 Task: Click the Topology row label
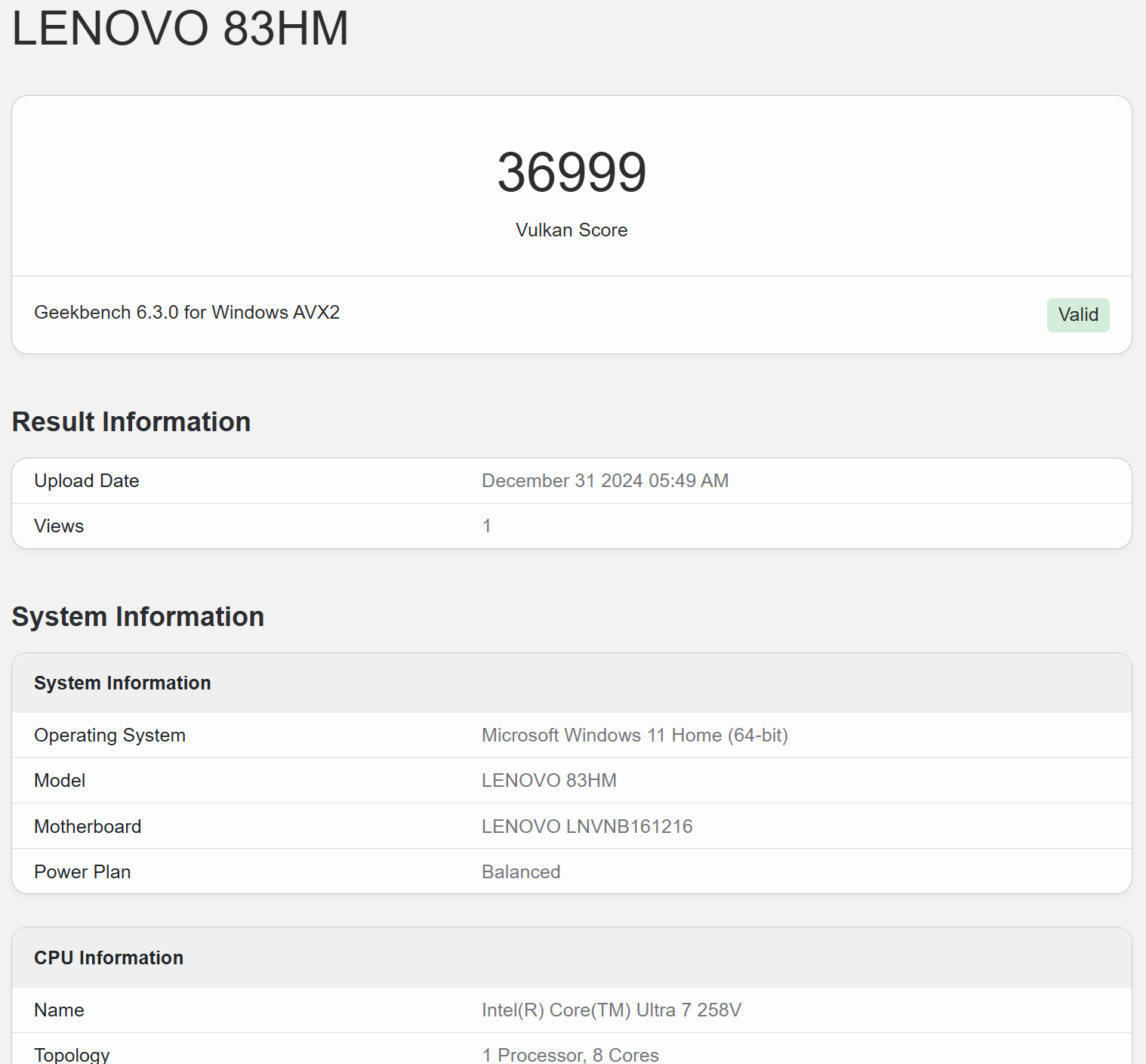click(x=71, y=1053)
